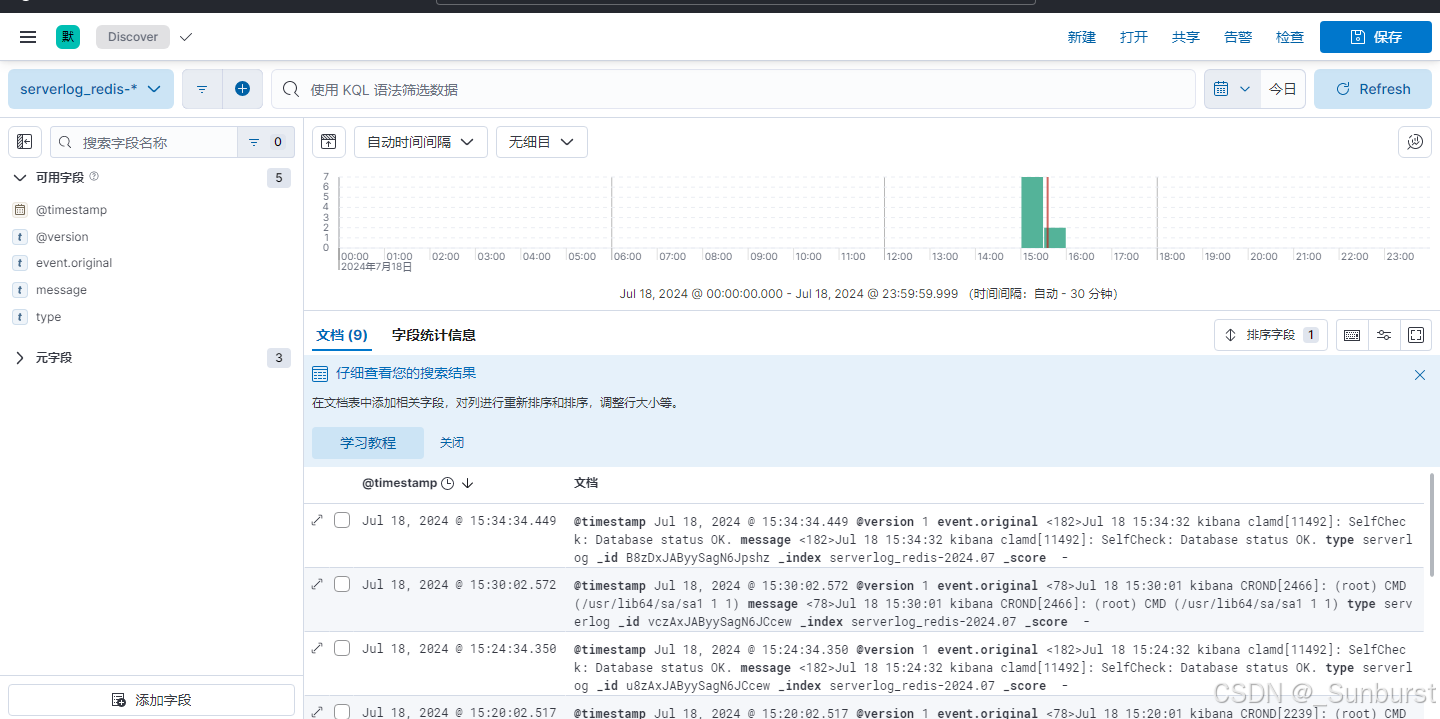Switch to the 字段统计信息 tab

[434, 335]
